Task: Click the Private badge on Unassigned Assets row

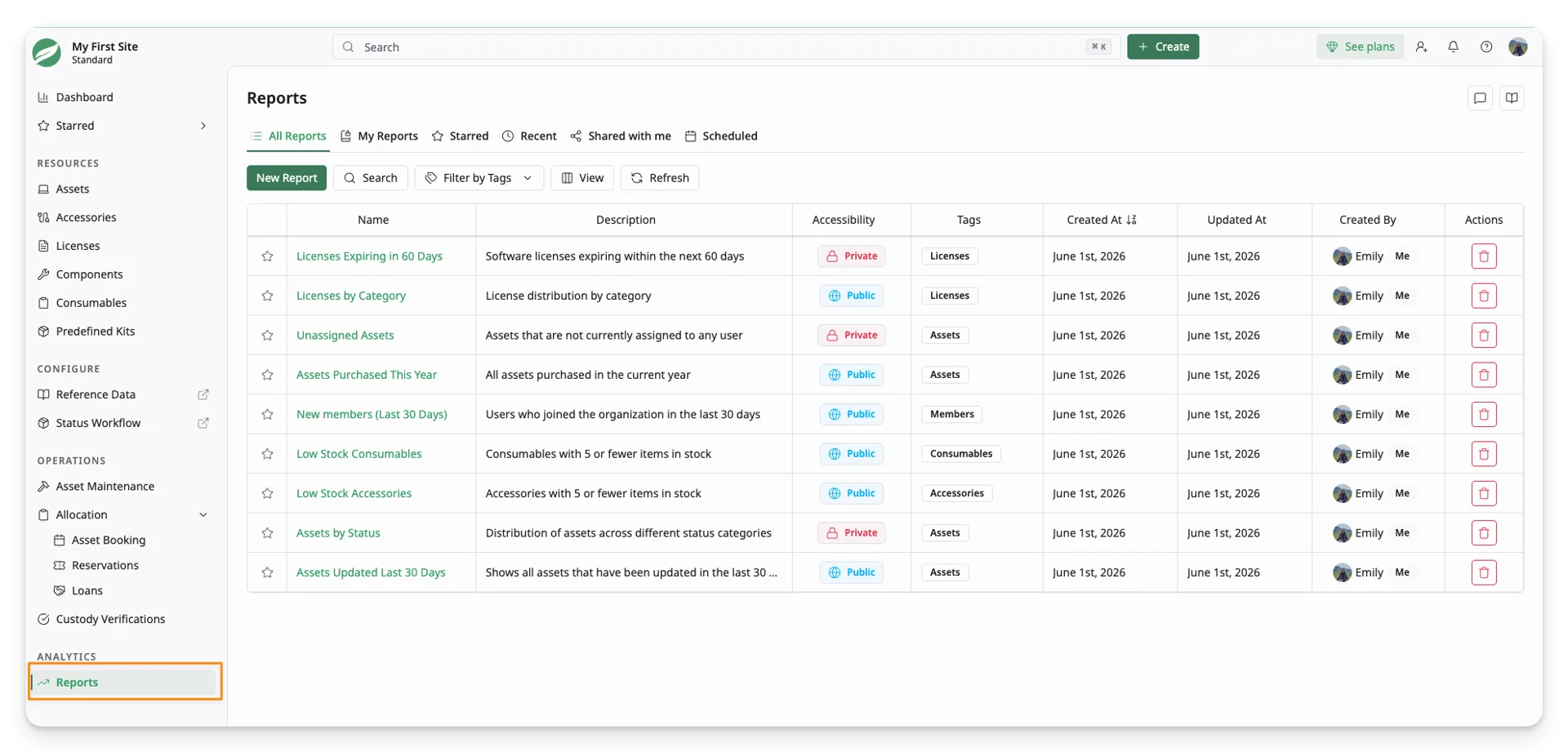Action: point(852,336)
